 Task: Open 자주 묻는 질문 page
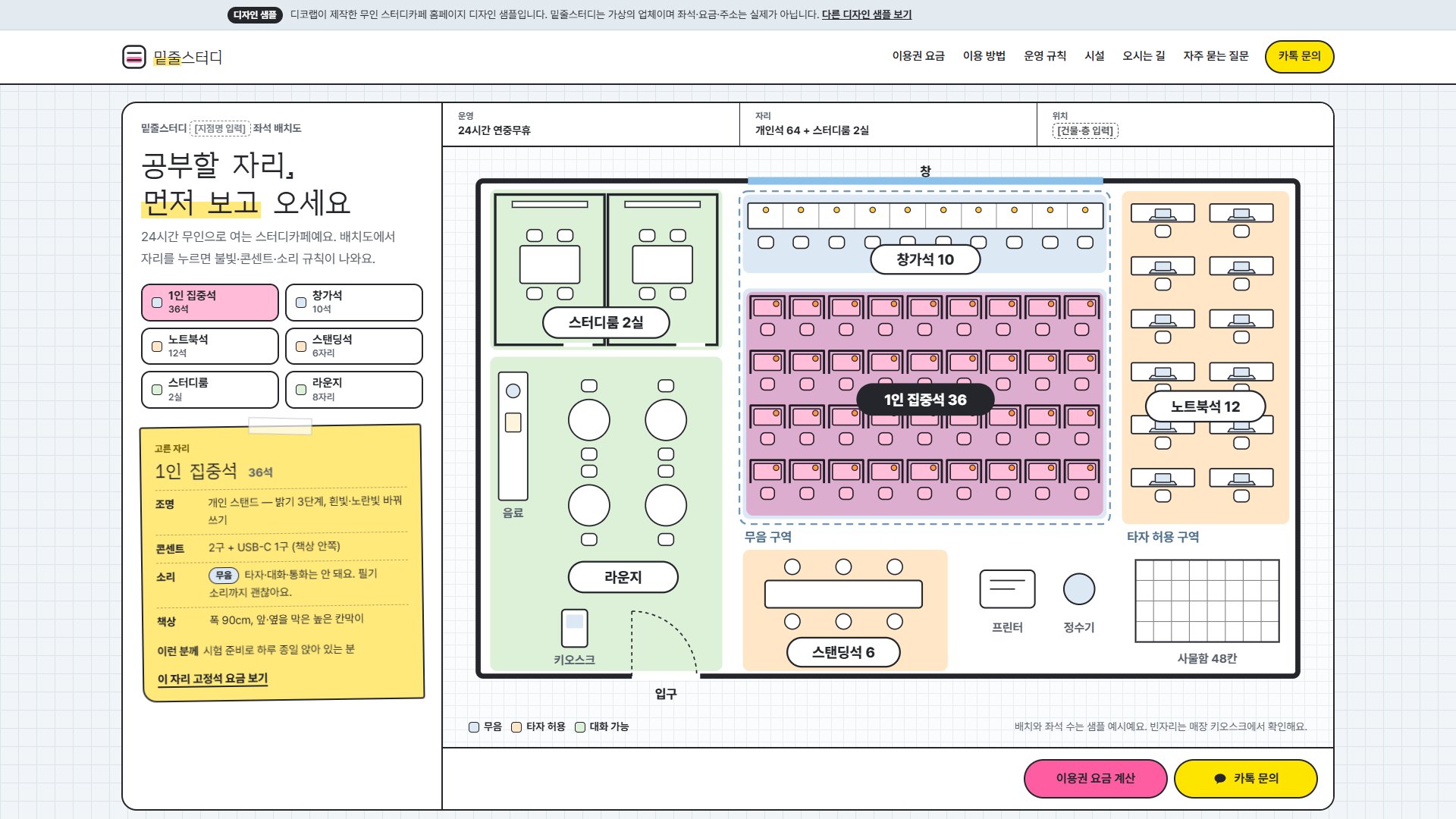pyautogui.click(x=1216, y=56)
